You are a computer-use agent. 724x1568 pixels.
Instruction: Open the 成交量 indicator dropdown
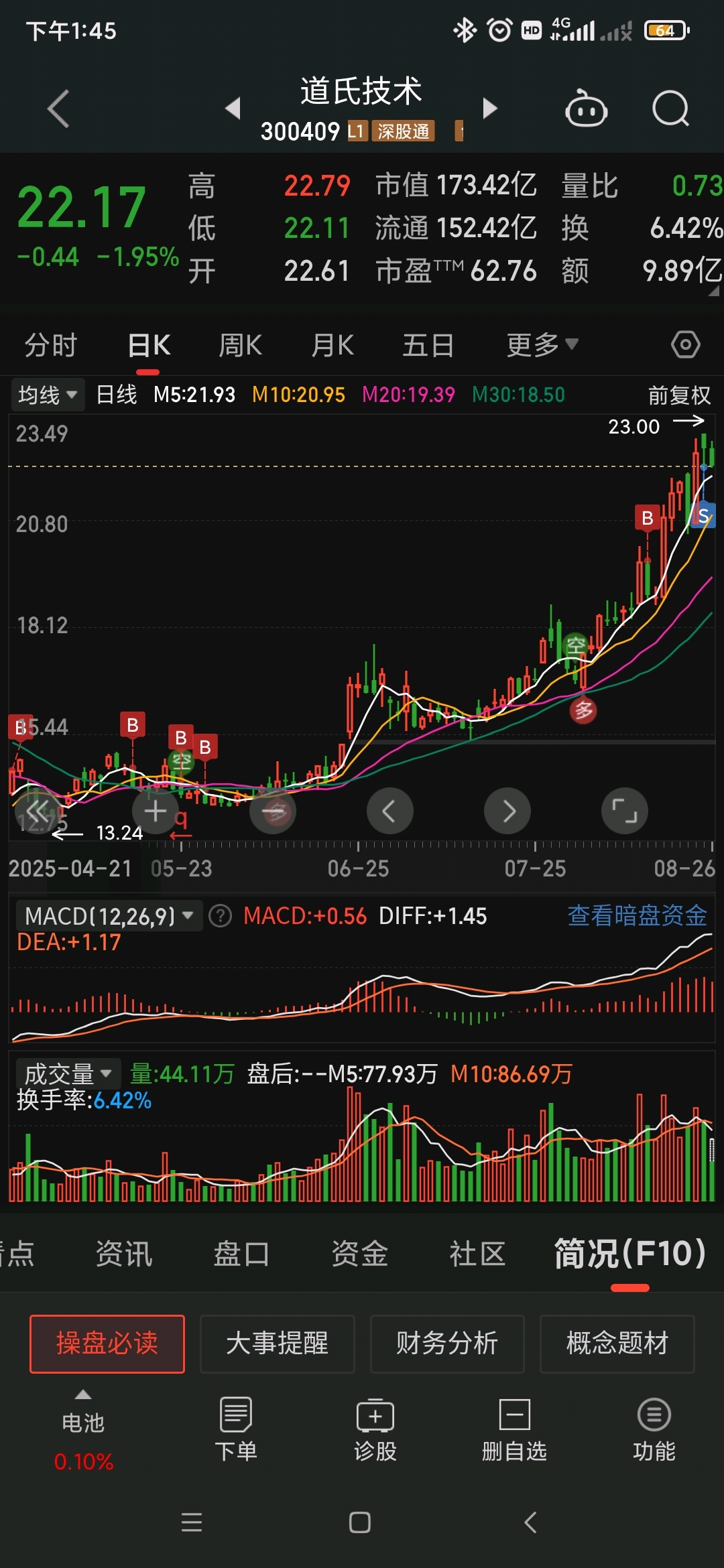point(68,1074)
